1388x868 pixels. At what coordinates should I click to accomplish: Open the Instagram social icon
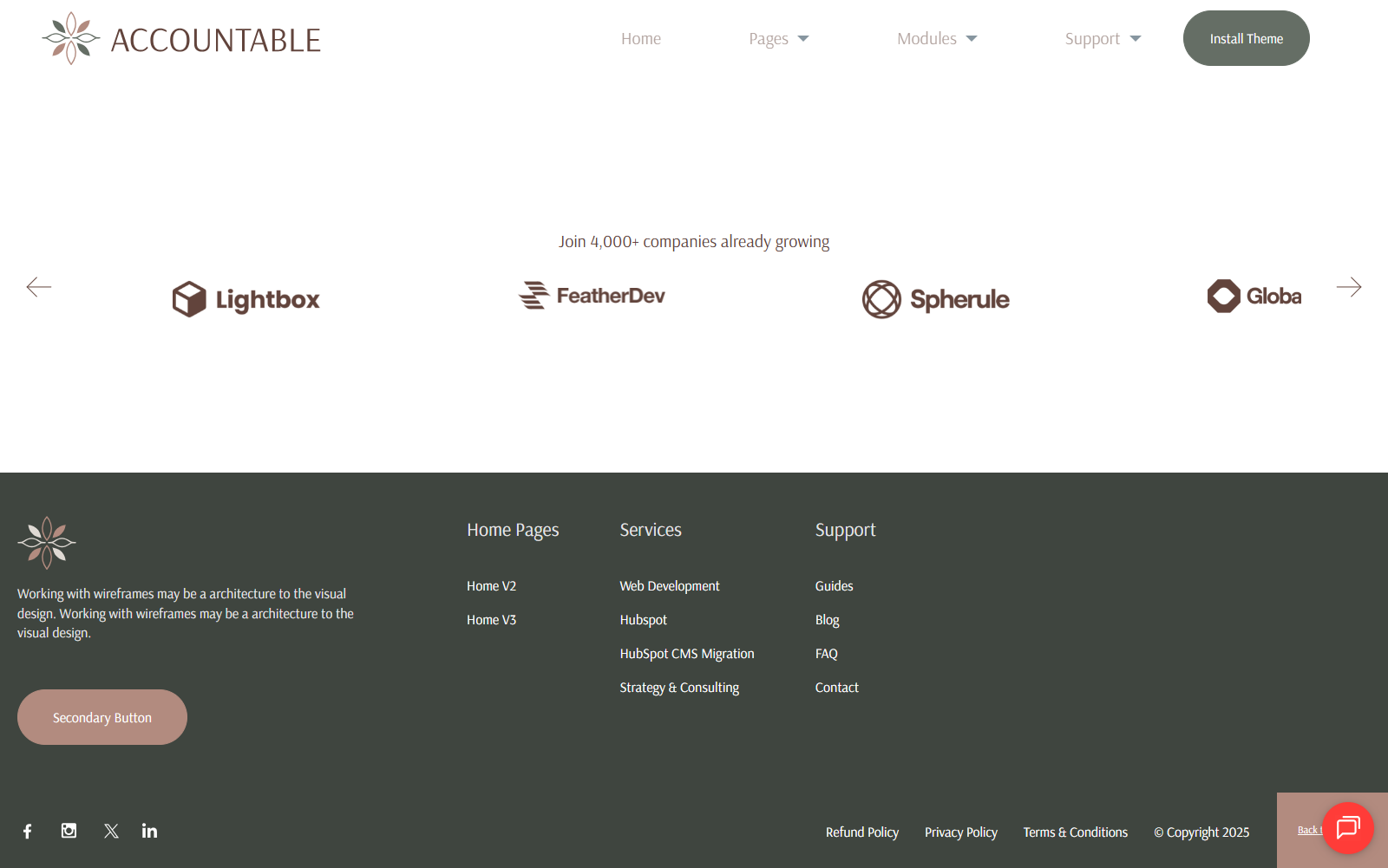[x=69, y=831]
